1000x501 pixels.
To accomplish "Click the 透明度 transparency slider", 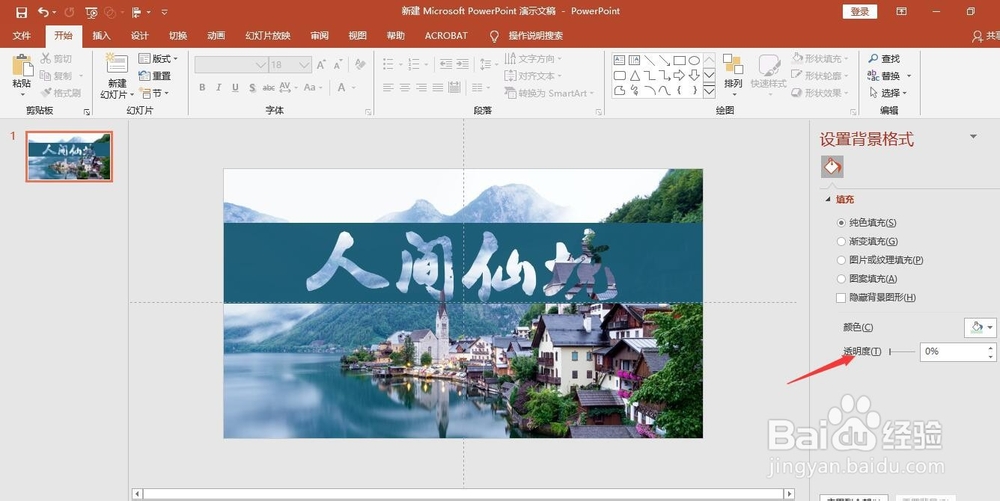I will (902, 351).
